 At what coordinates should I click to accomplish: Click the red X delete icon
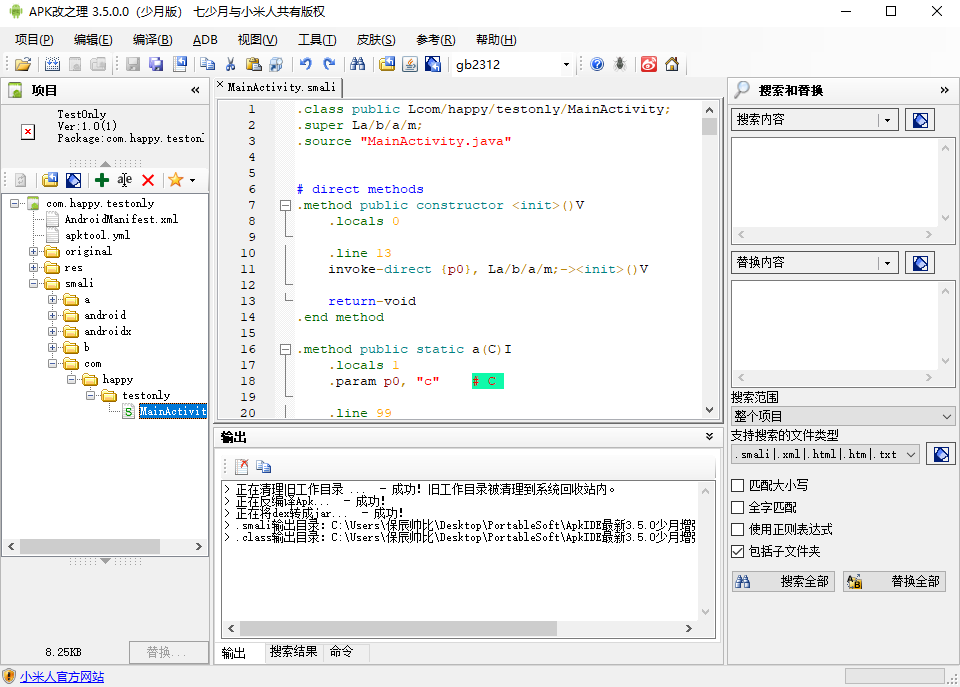(x=148, y=180)
